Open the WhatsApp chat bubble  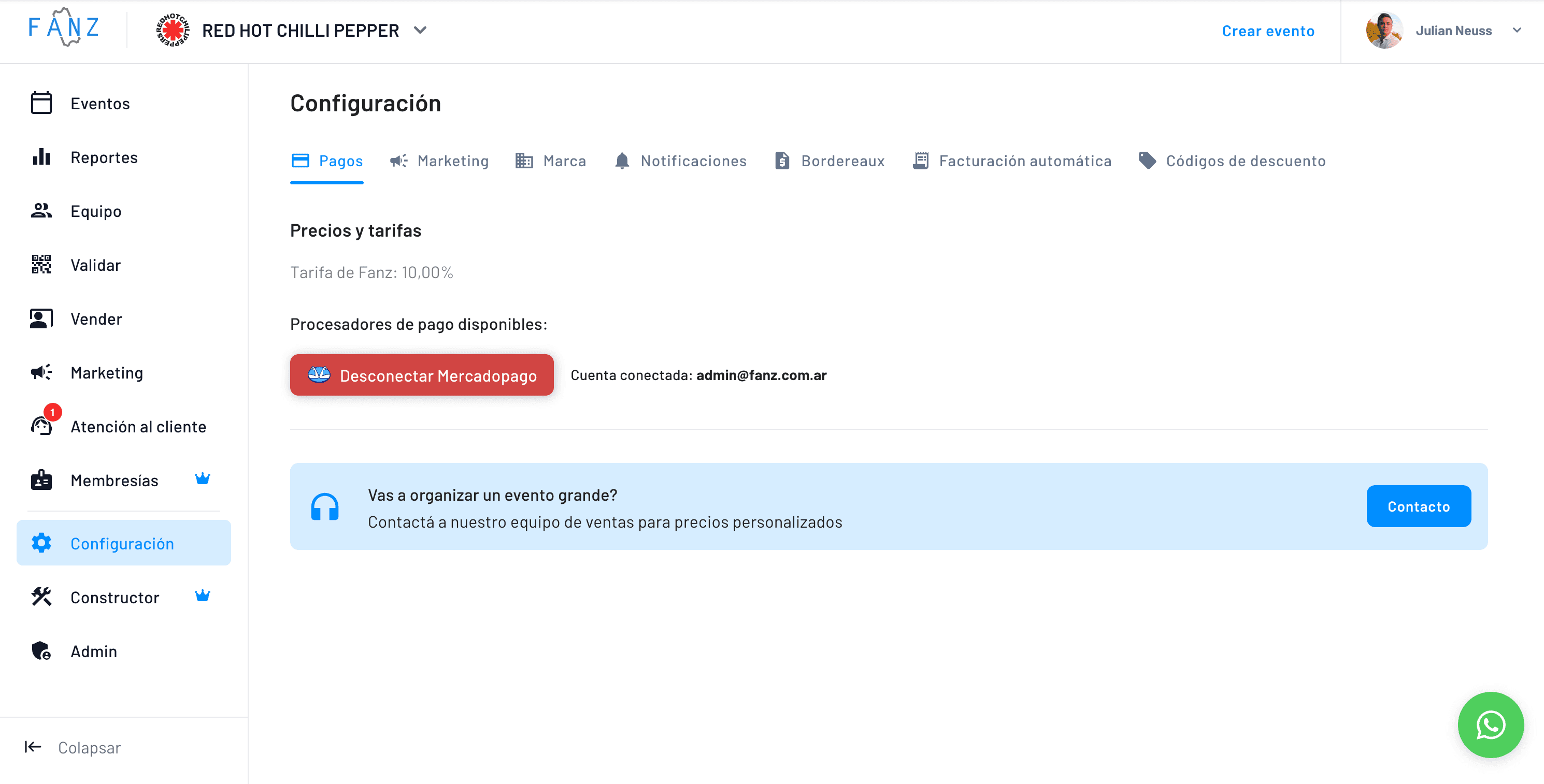tap(1491, 724)
